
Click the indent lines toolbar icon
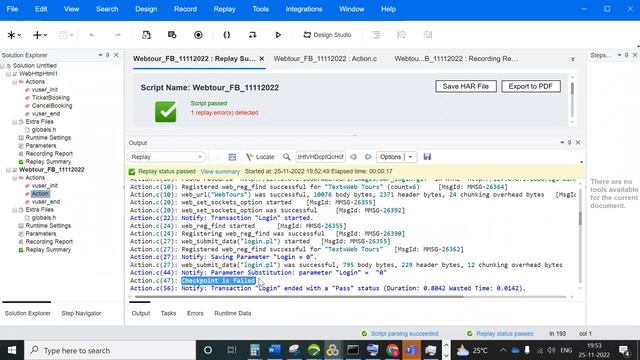click(x=376, y=35)
